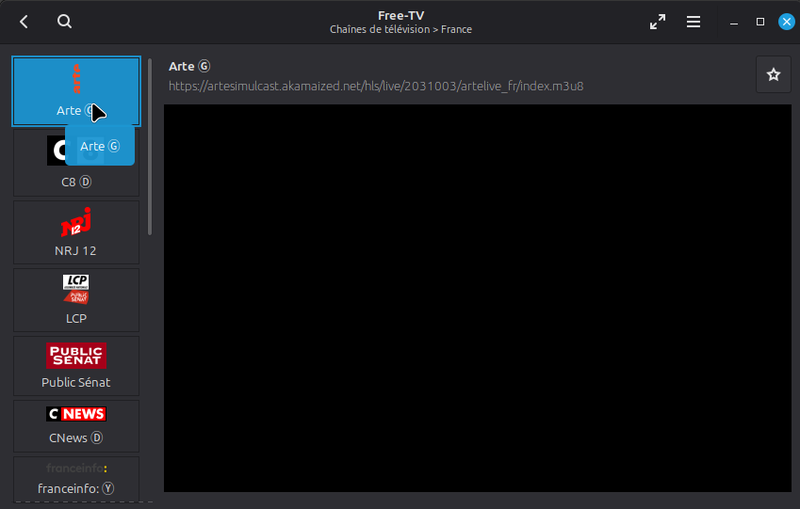Click the NRJ 12 channel label
This screenshot has height=509, width=800.
coord(76,250)
